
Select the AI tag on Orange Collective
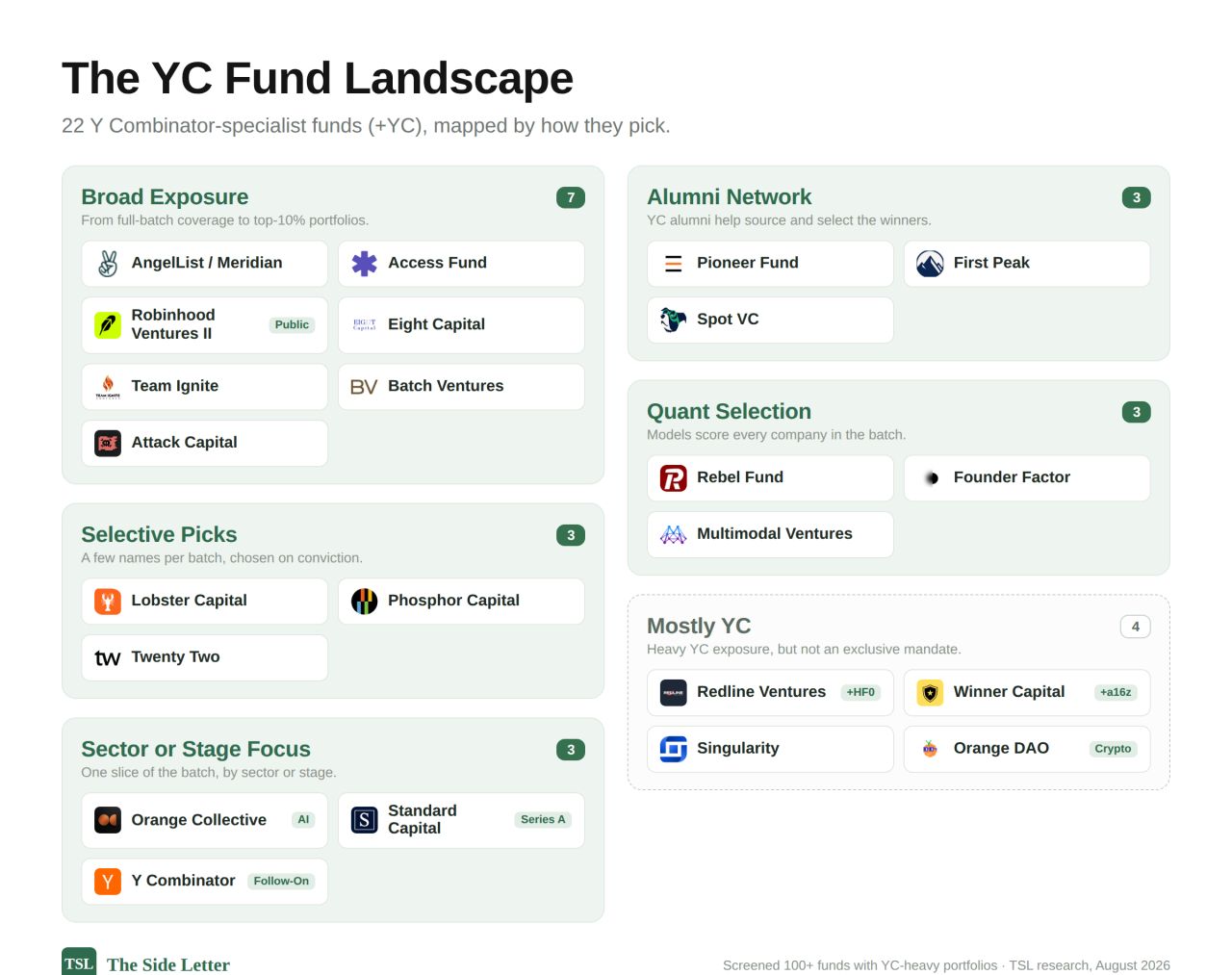(303, 820)
